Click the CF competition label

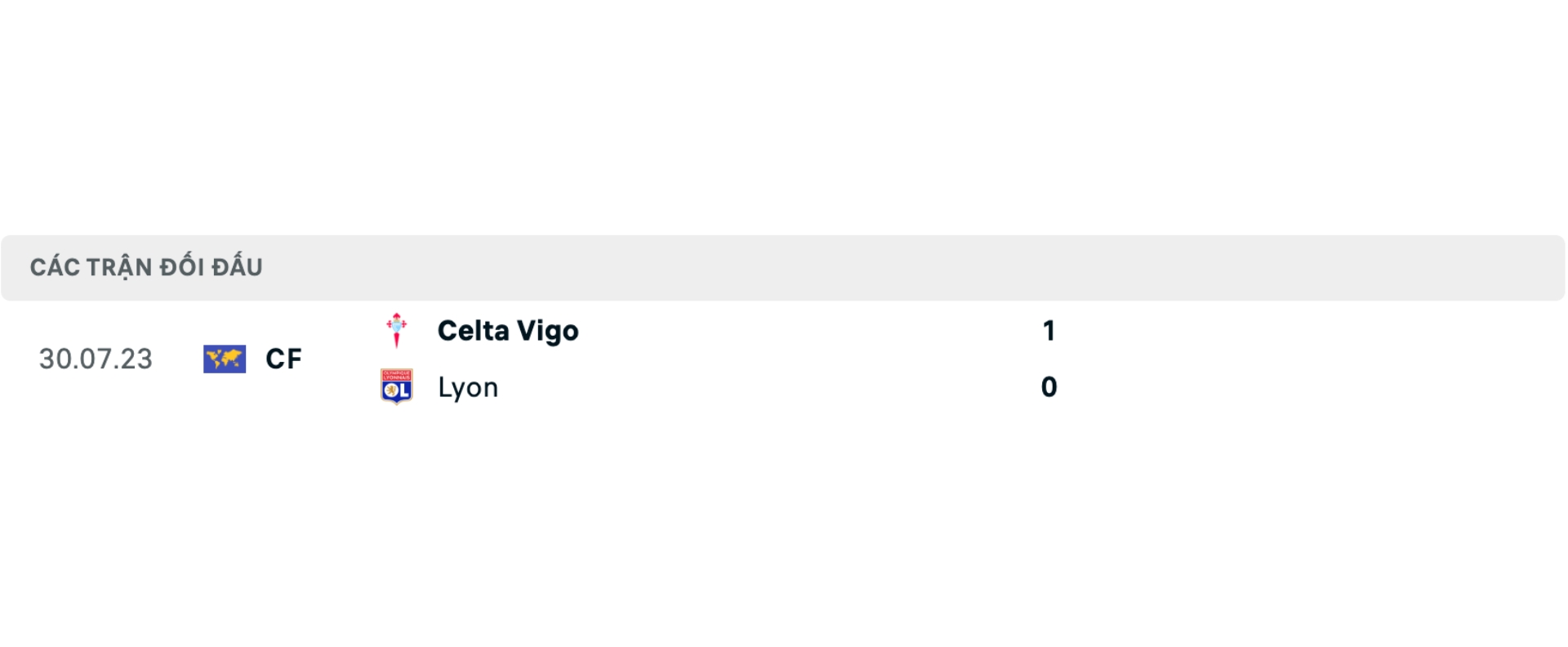[x=283, y=359]
